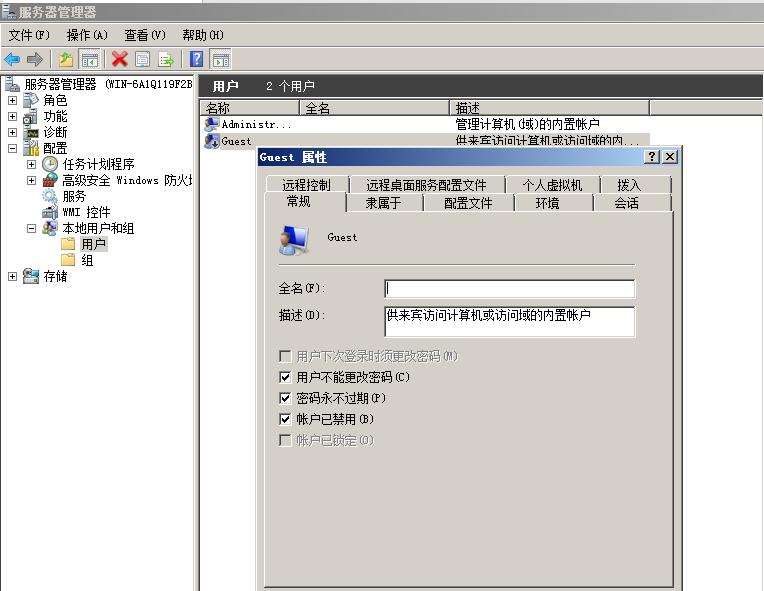This screenshot has width=764, height=591.
Task: Click the Forward arrow toolbar icon
Action: coord(35,59)
